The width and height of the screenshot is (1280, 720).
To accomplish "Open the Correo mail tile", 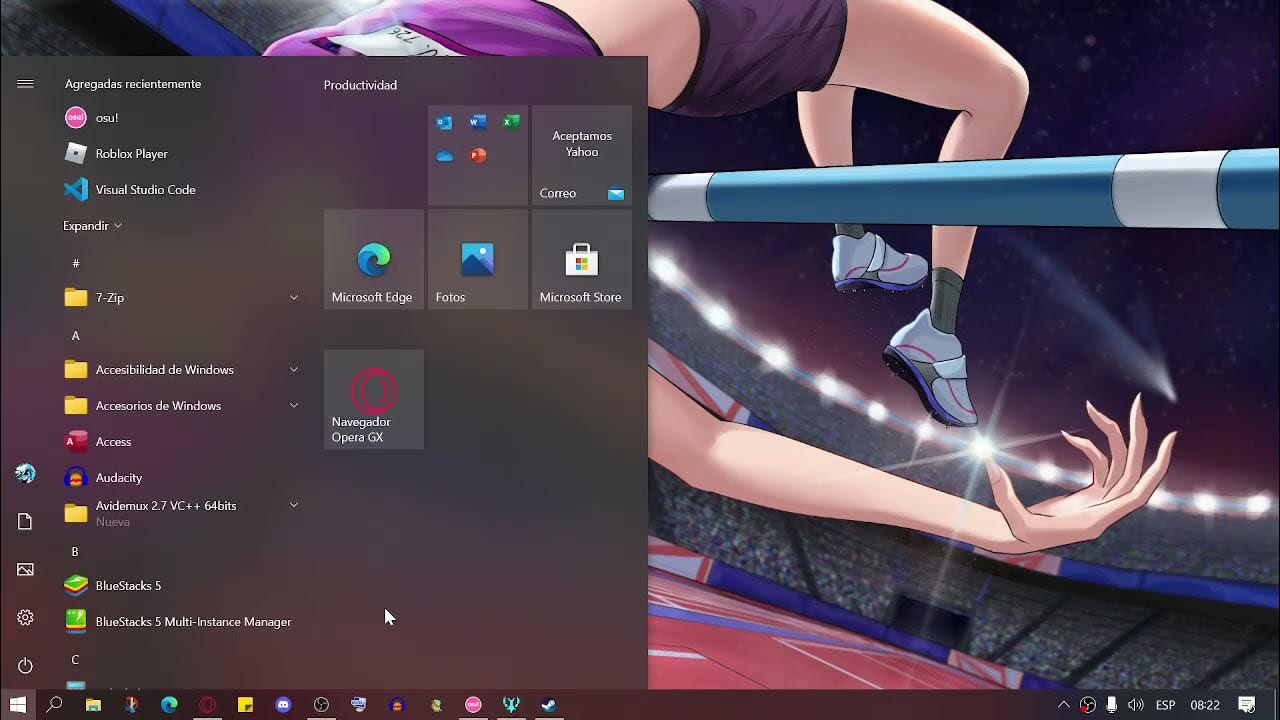I will (x=582, y=155).
